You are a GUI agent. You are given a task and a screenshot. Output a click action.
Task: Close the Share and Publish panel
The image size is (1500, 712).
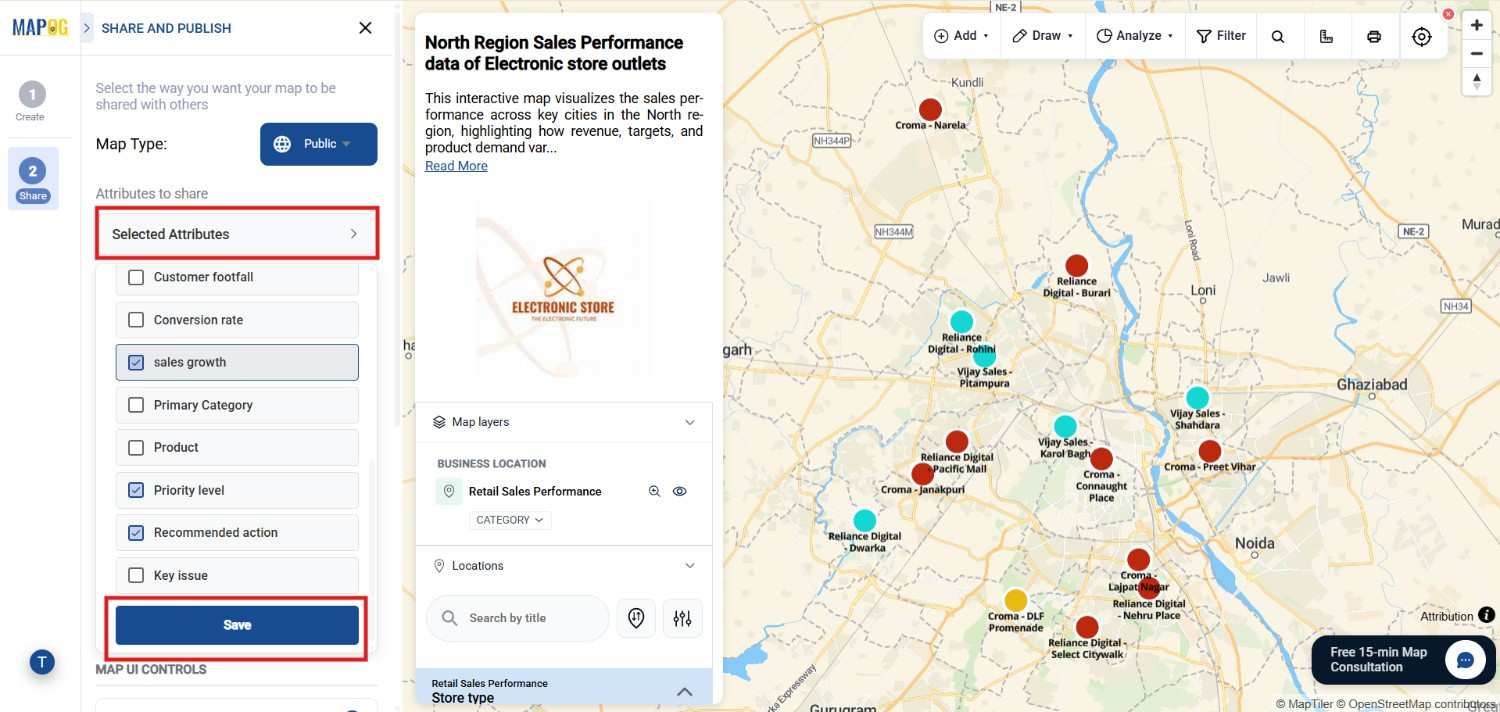pyautogui.click(x=365, y=28)
